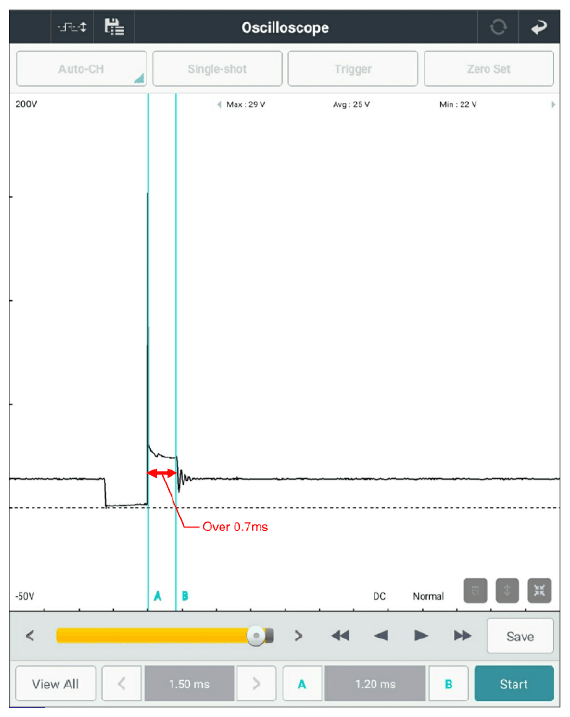
Task: Click the save-data list icon in header
Action: click(114, 27)
